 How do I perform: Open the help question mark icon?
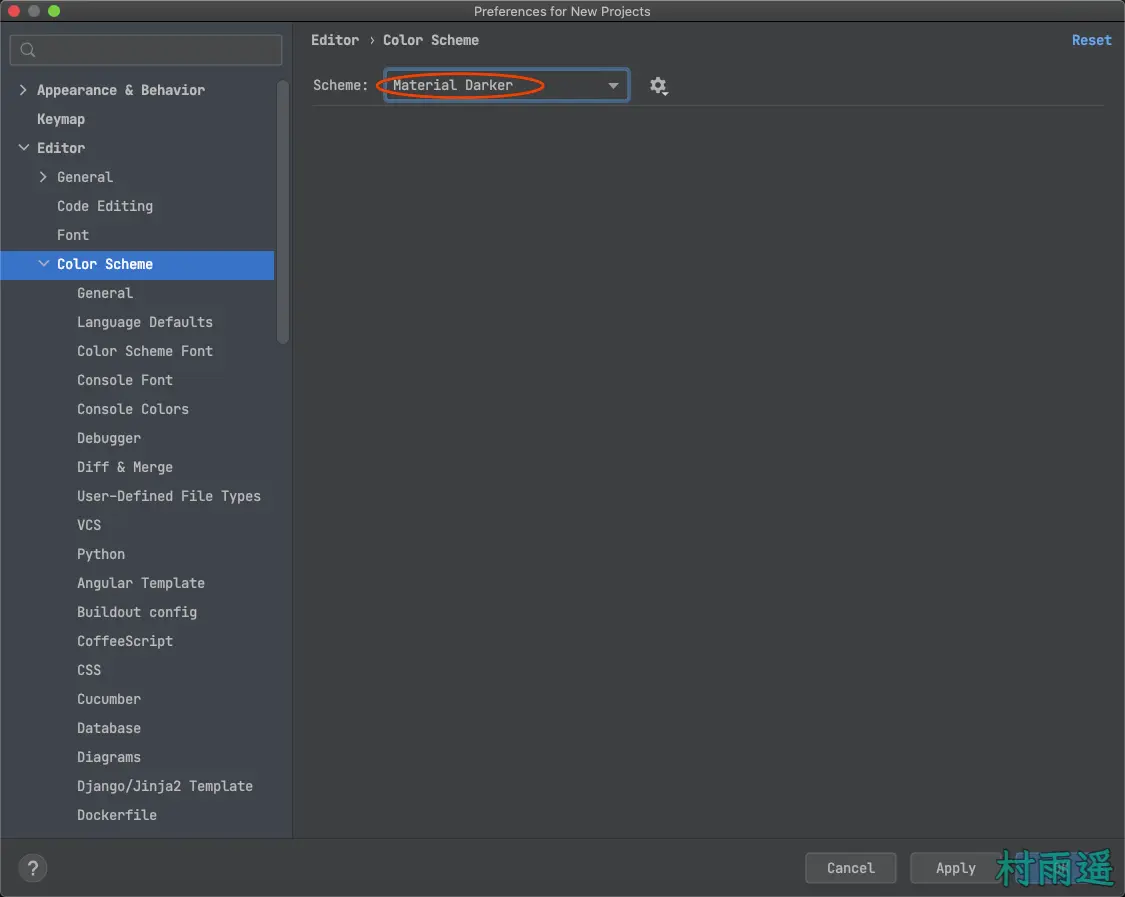(x=33, y=868)
